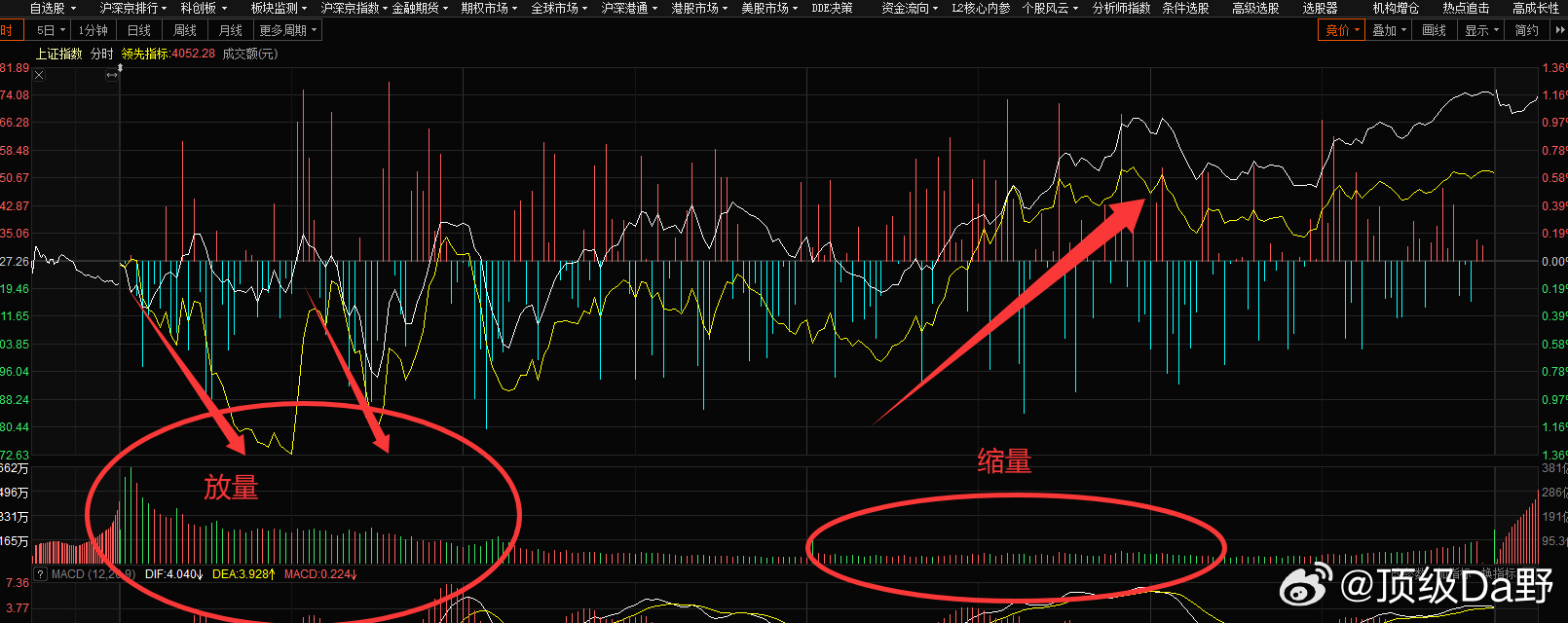This screenshot has width=1568, height=623.
Task: Expand 全球市场 menu
Action: [559, 8]
